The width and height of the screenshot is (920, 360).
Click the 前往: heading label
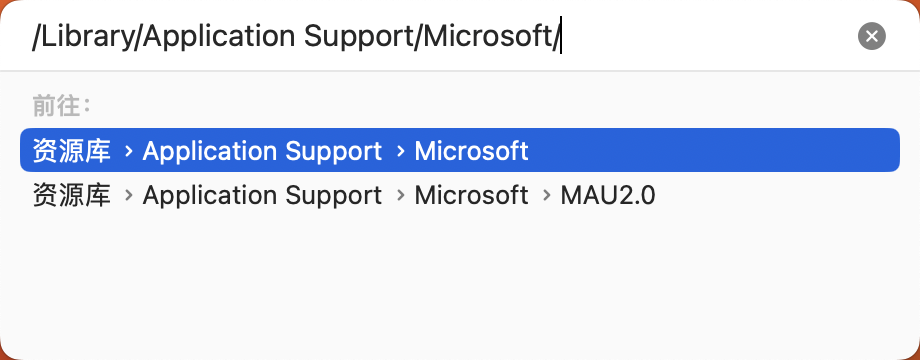tap(62, 106)
